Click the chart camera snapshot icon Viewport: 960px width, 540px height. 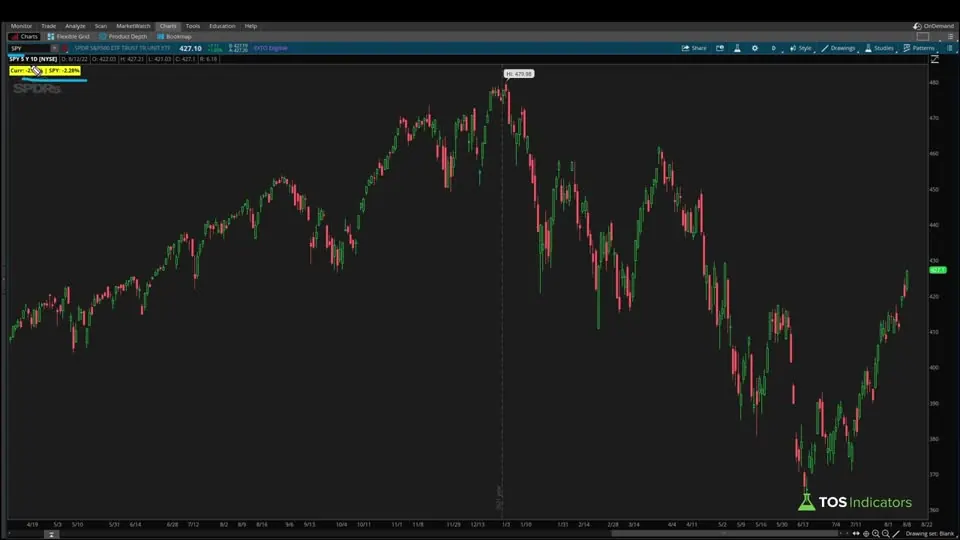pyautogui.click(x=720, y=48)
